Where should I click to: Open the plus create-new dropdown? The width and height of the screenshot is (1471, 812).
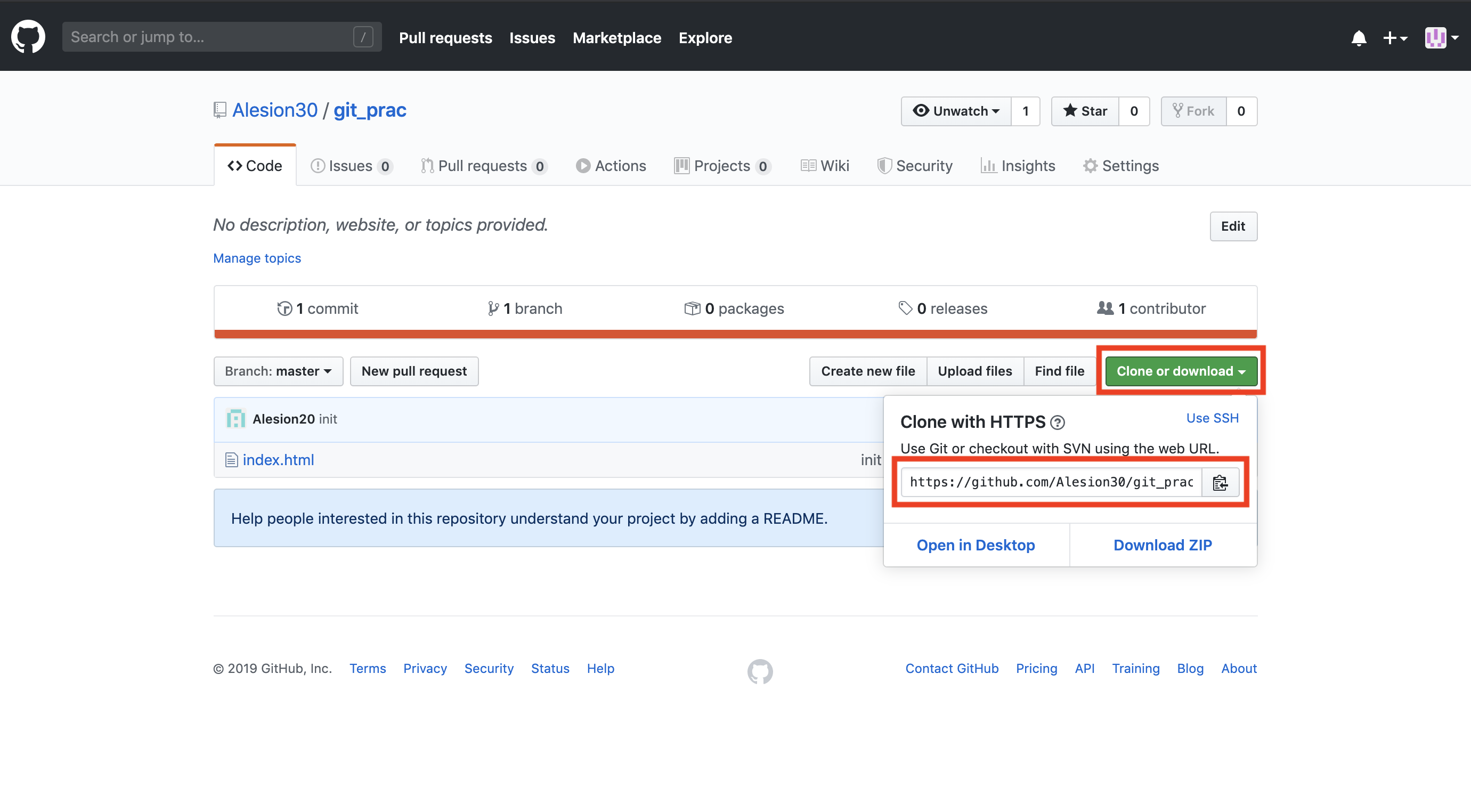pyautogui.click(x=1394, y=38)
